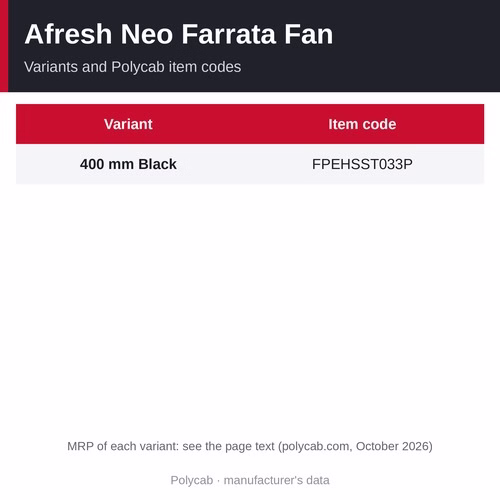The height and width of the screenshot is (500, 500).
Task: Click the 400 mm text in the row
Action: tap(107, 164)
